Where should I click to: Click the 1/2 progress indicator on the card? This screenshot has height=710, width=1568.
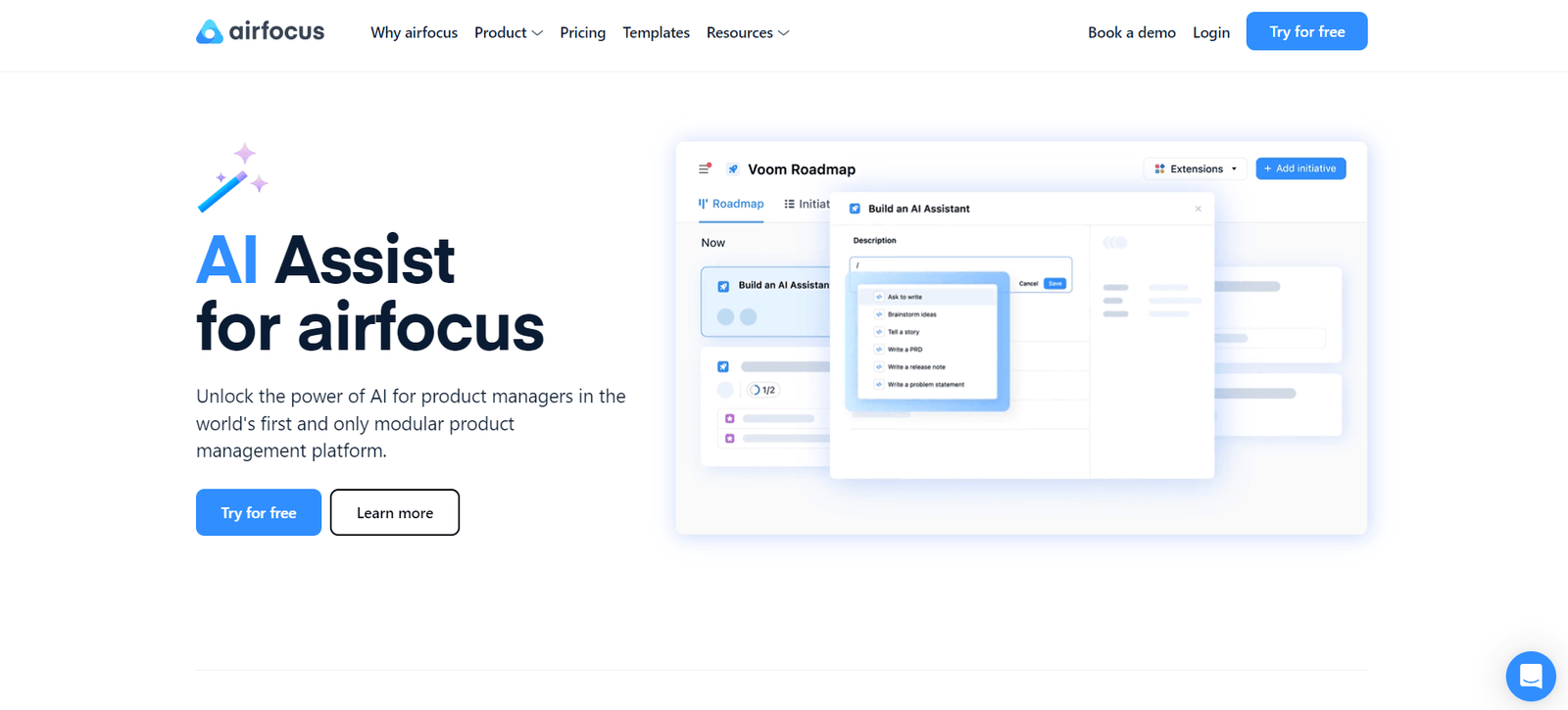762,390
